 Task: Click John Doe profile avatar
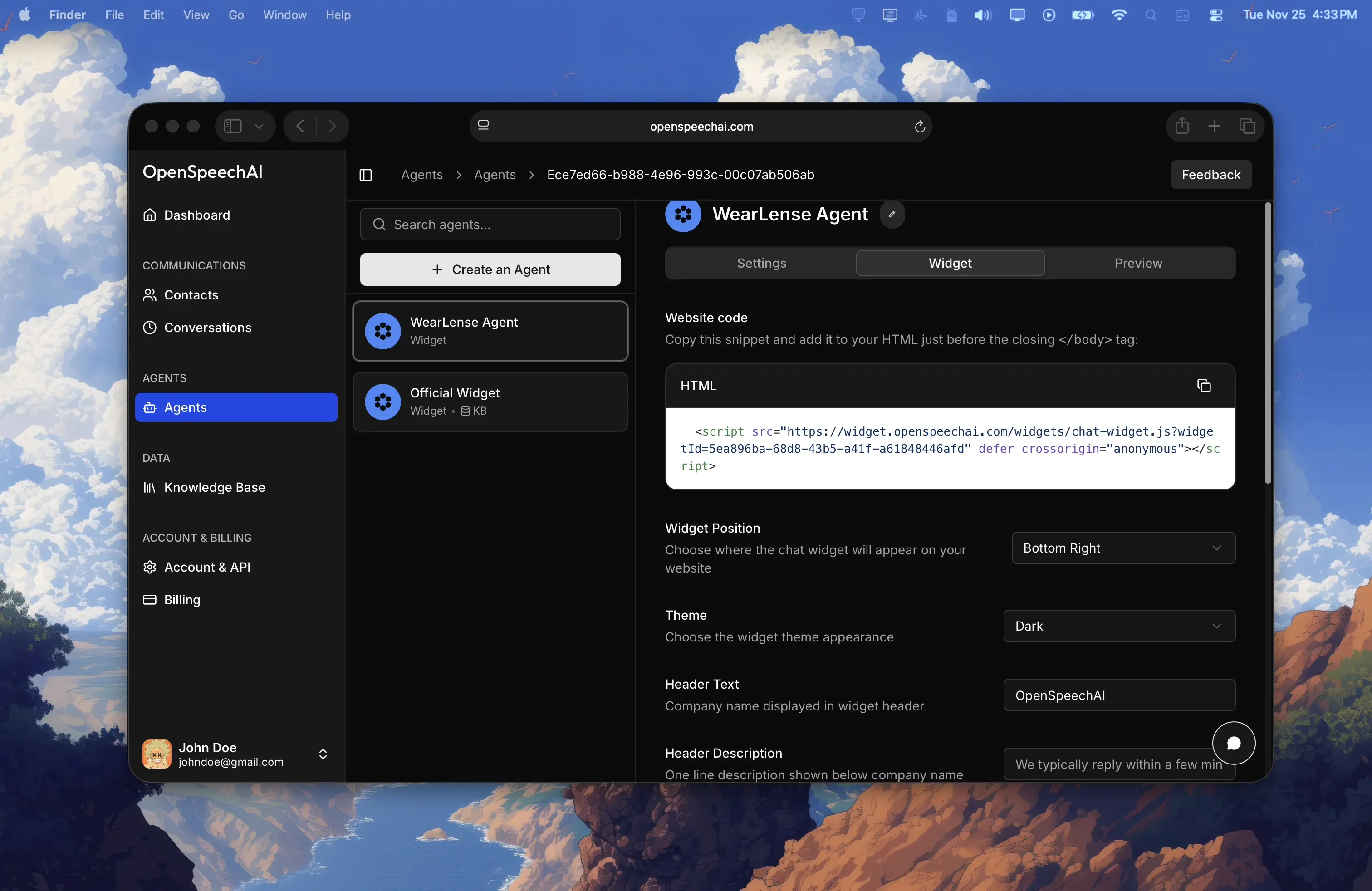157,754
